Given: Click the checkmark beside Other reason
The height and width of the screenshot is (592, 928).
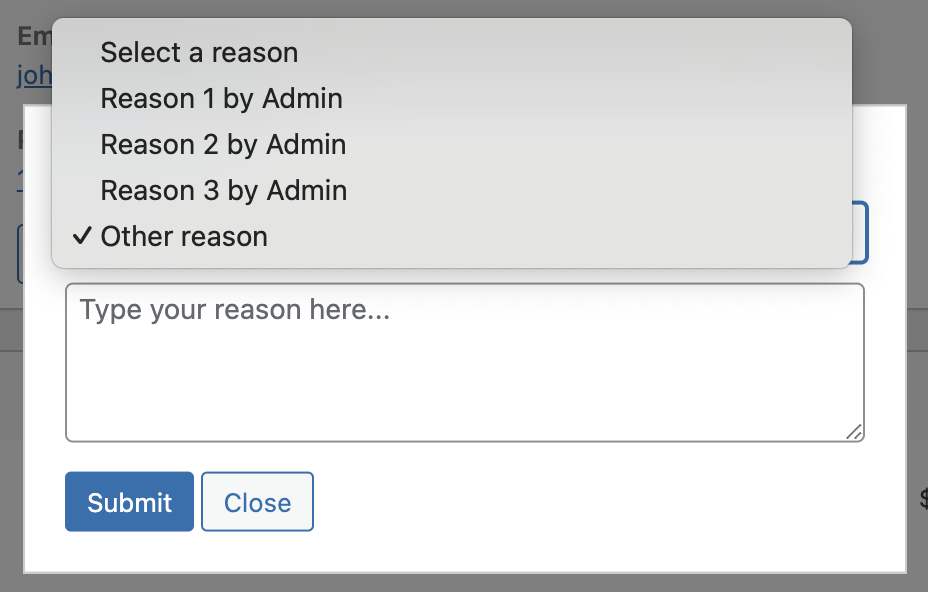Looking at the screenshot, I should [x=82, y=236].
